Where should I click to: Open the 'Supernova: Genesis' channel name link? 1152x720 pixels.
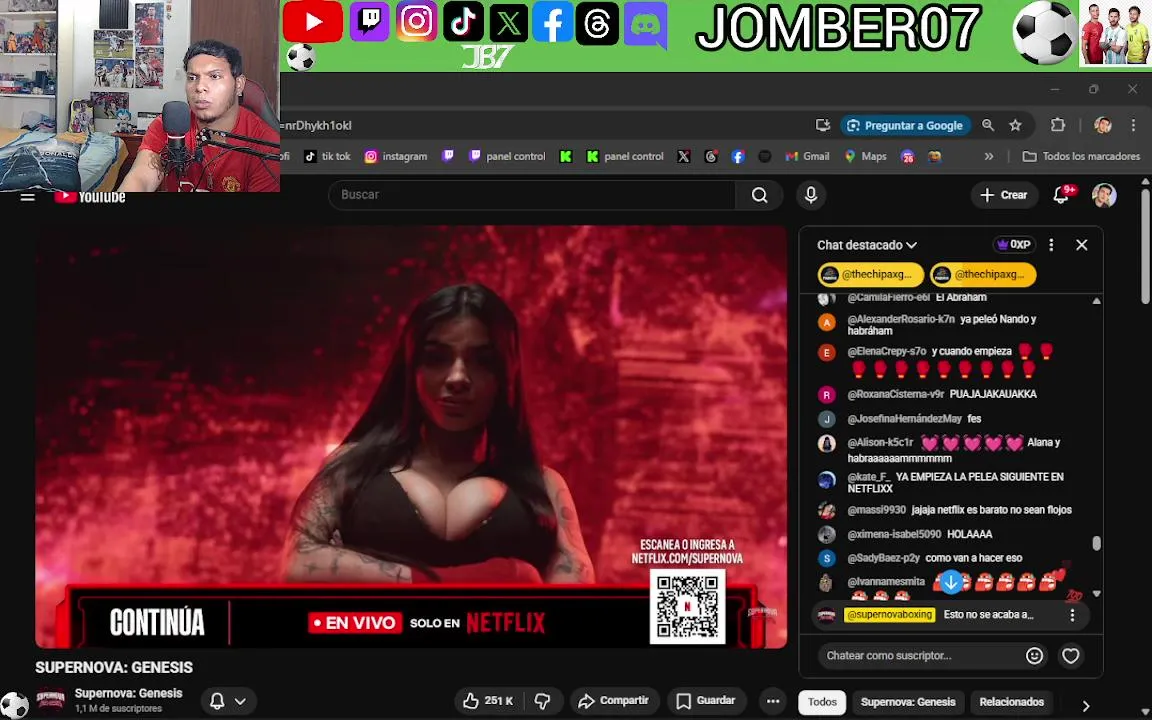click(129, 693)
